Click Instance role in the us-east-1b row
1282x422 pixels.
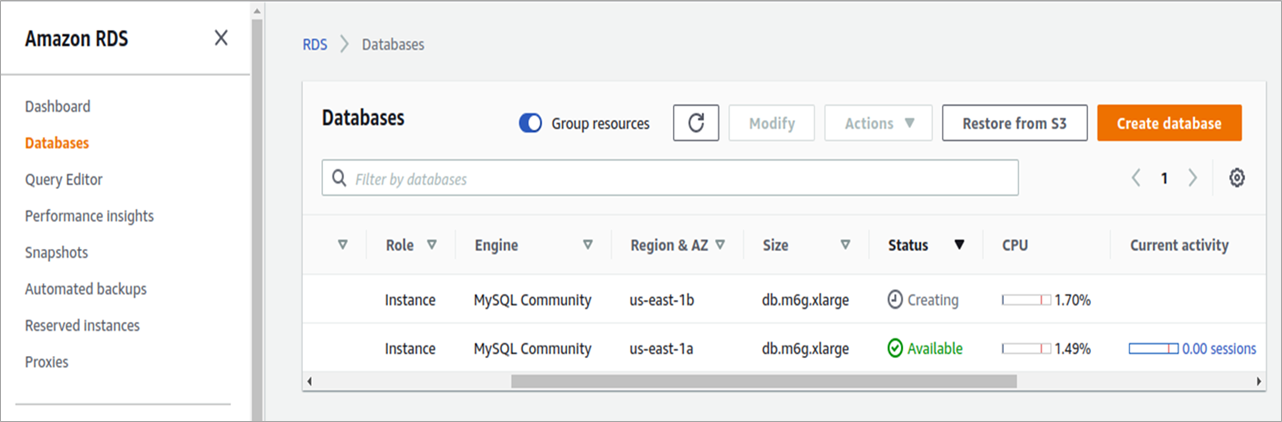[410, 300]
